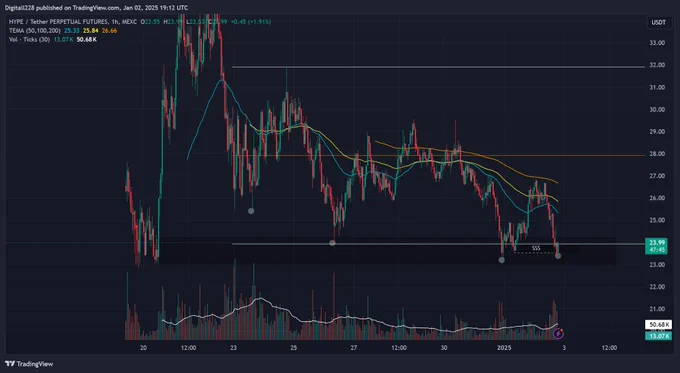Viewport: 680px width, 373px height.
Task: Click the purple lightning bolt icon
Action: coord(559,333)
